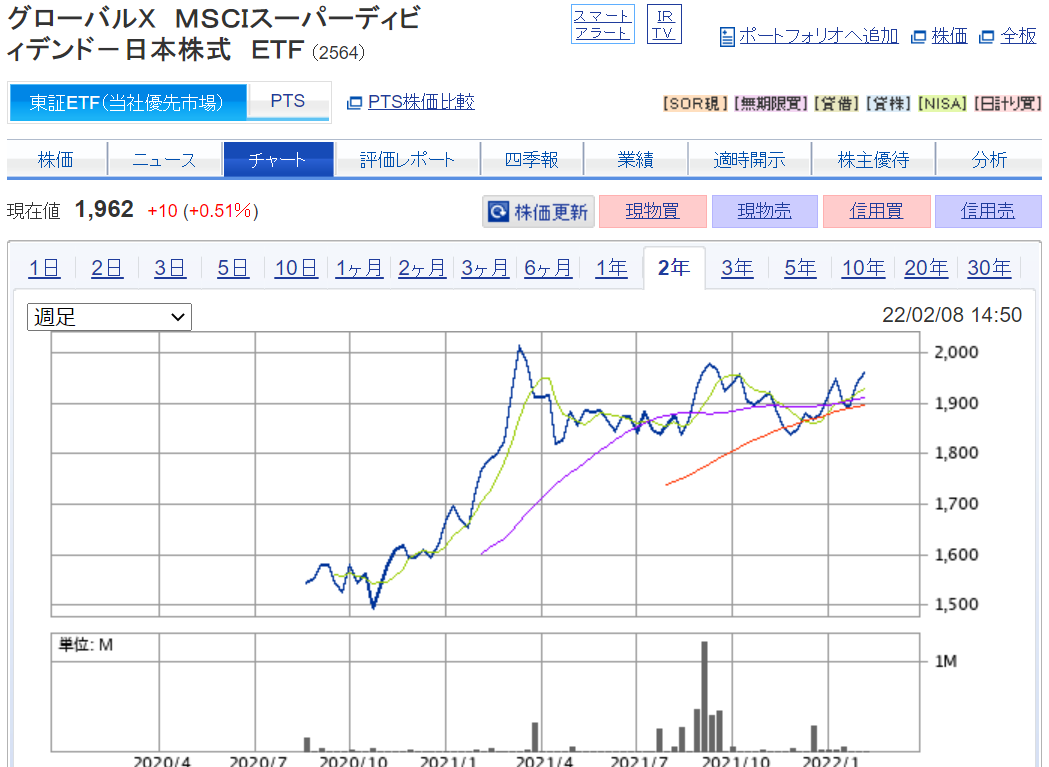Set chart period to 10日
This screenshot has height=767, width=1049.
pyautogui.click(x=296, y=268)
